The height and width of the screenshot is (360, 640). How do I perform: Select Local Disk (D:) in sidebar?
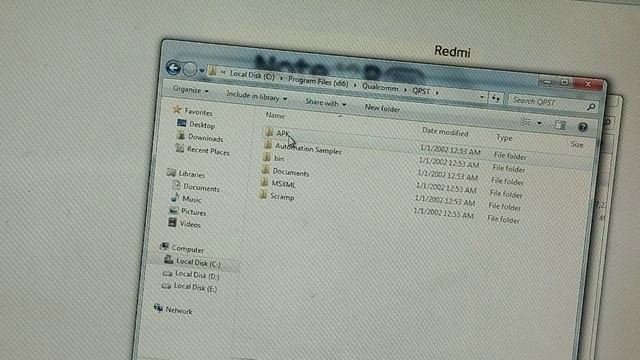(191, 275)
